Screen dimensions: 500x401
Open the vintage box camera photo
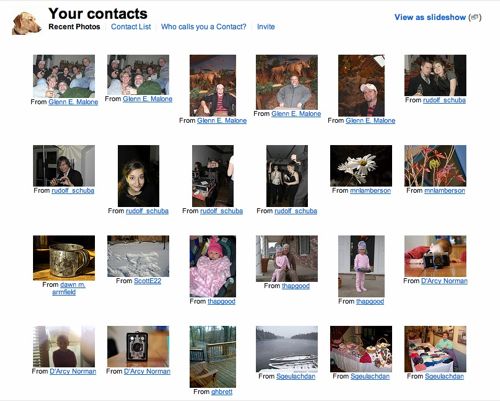tap(138, 346)
